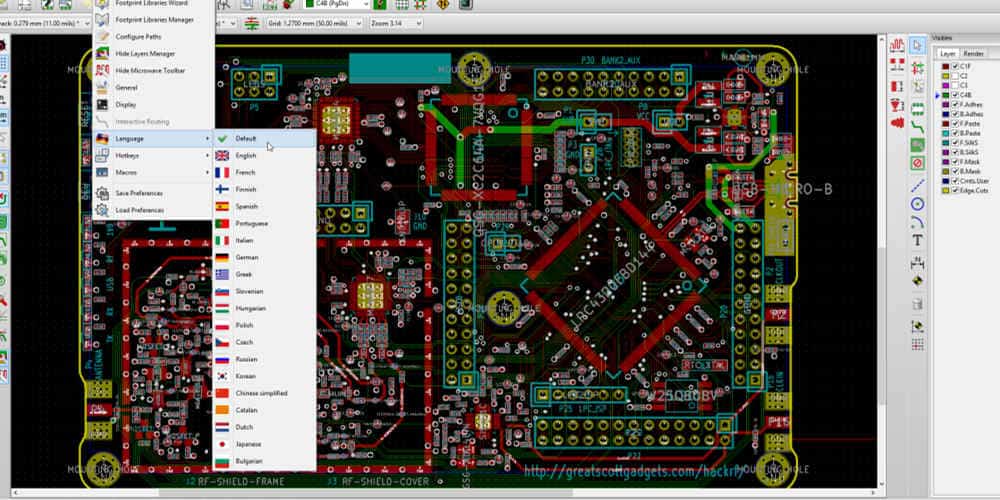
Task: Click the yellow diamond toolbar icon
Action: point(443,4)
